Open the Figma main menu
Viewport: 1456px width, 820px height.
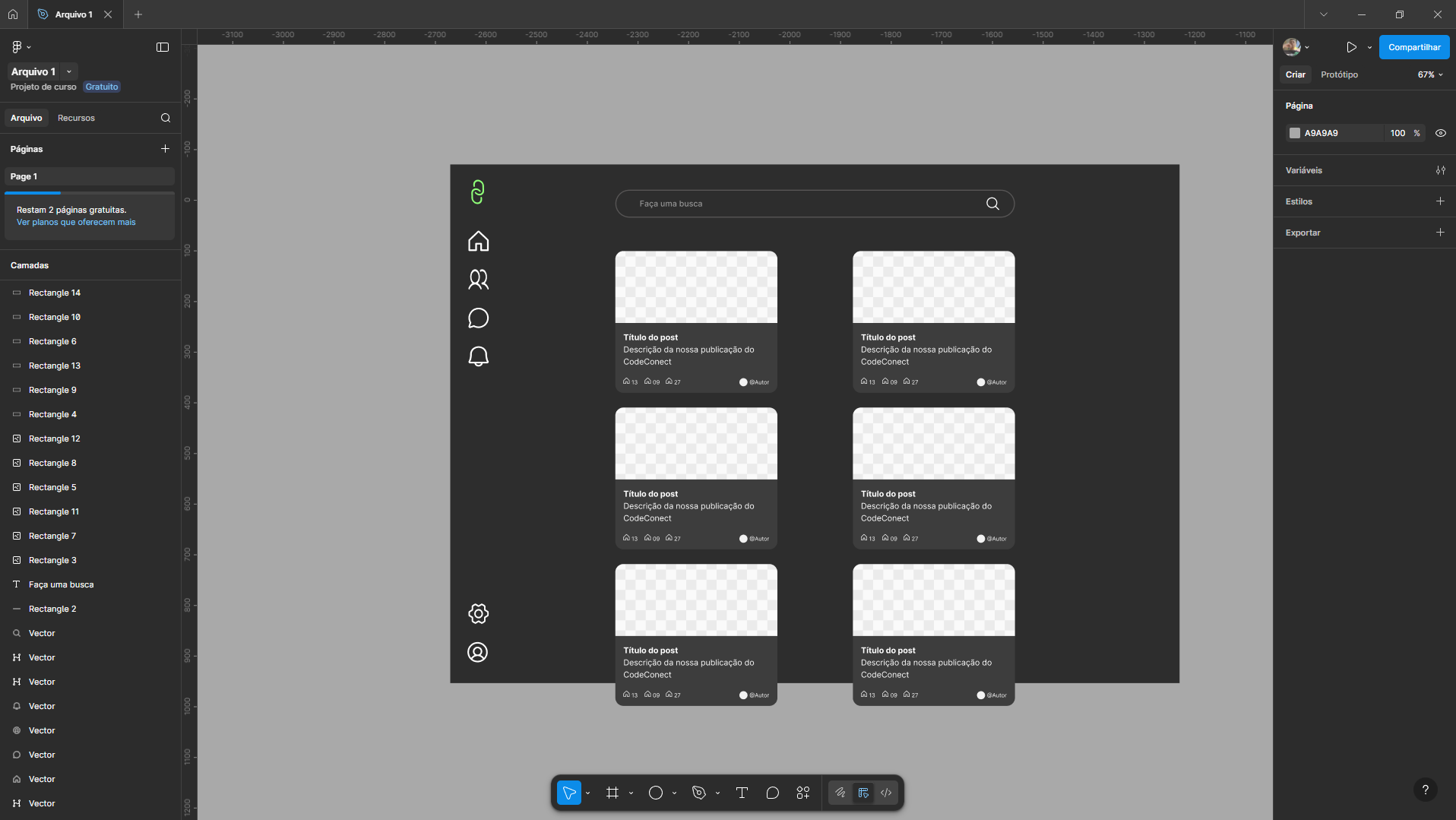point(17,47)
